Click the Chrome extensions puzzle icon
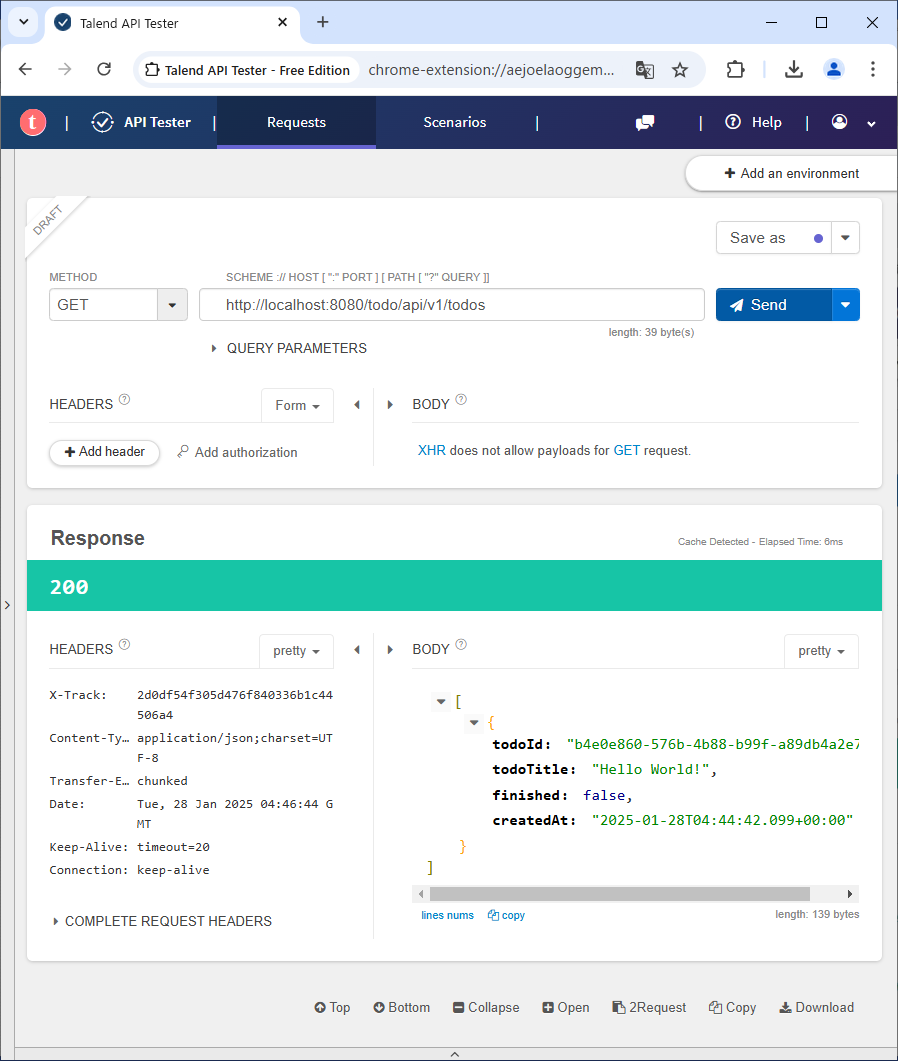The height and width of the screenshot is (1061, 898). point(735,69)
